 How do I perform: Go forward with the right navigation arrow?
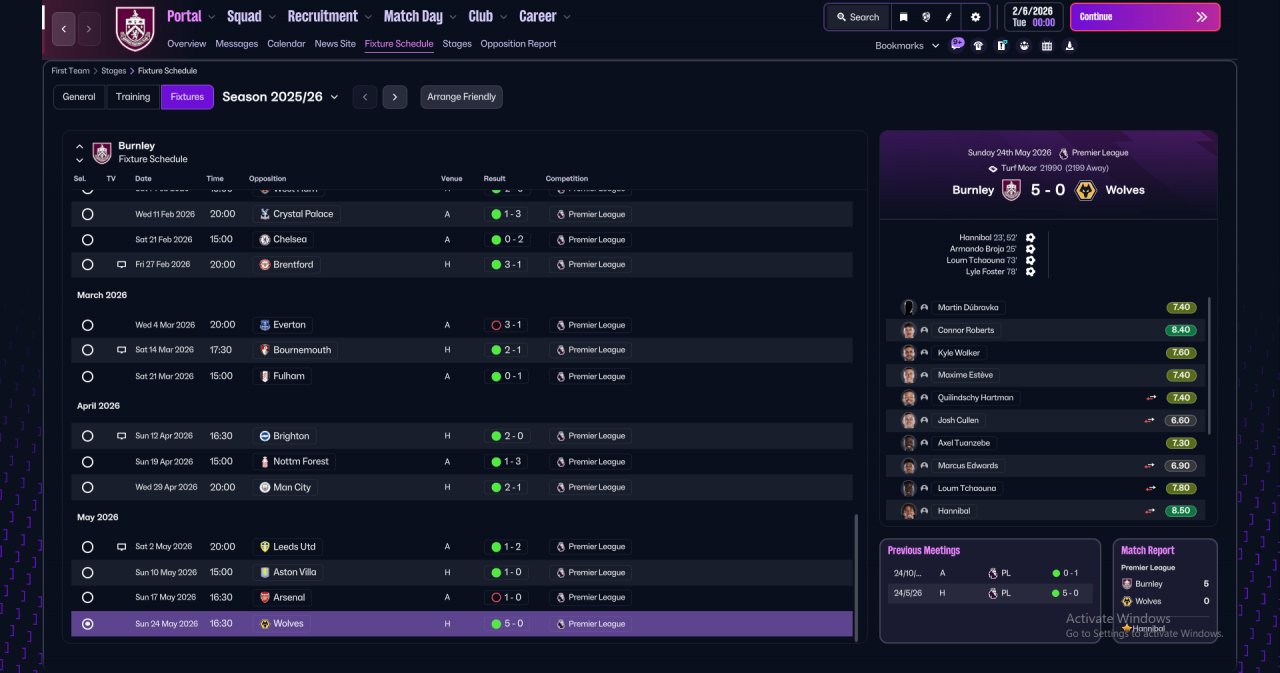pos(89,29)
